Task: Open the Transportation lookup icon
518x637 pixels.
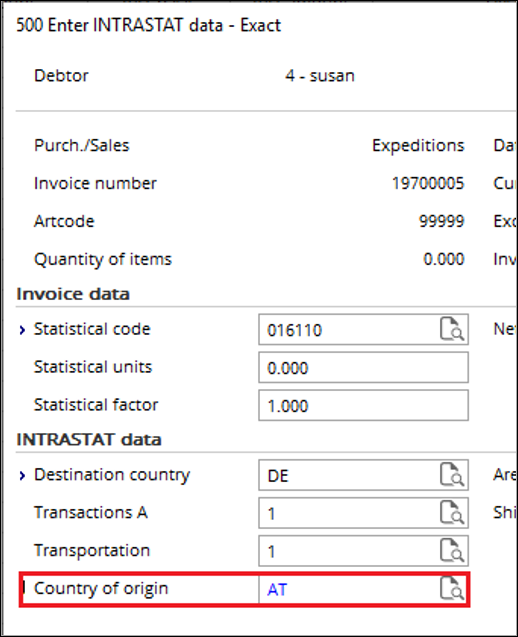Action: [452, 550]
